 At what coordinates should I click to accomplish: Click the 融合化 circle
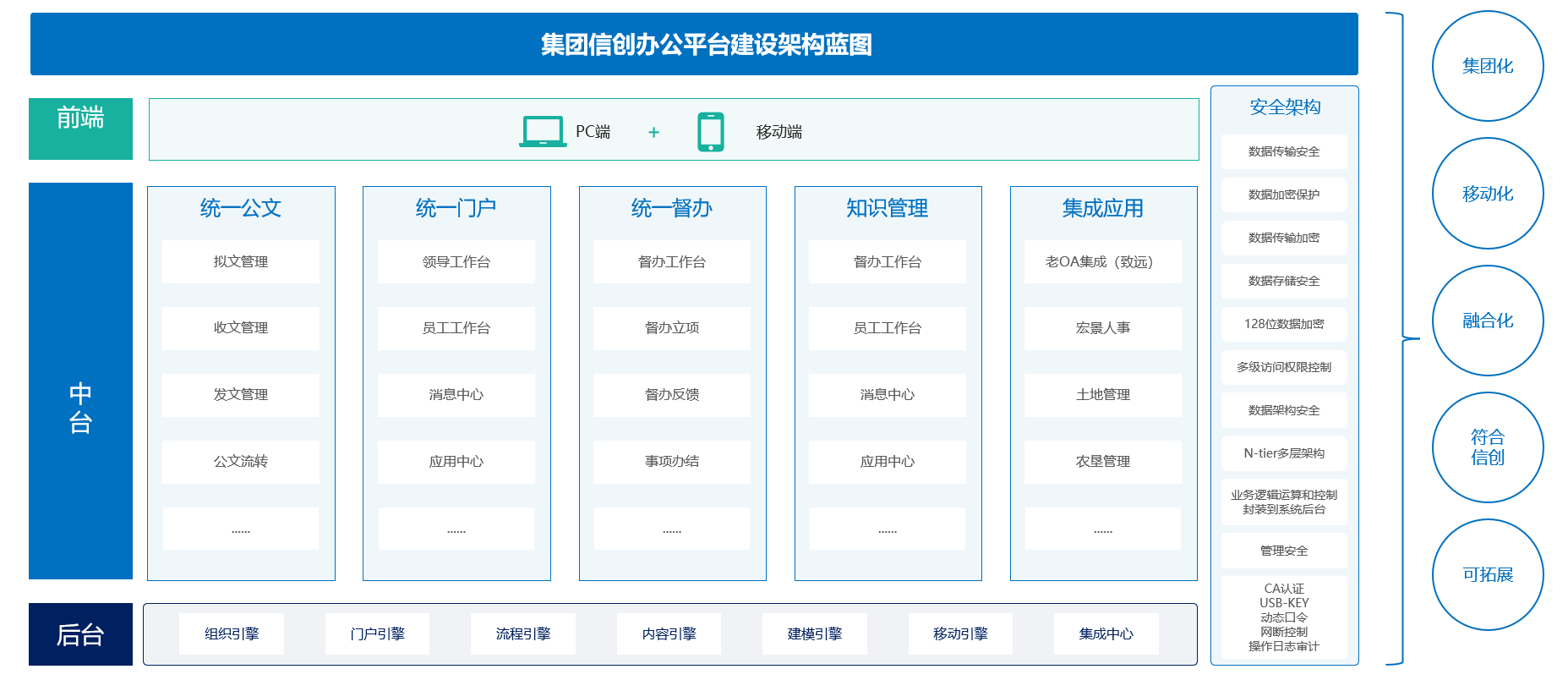(1488, 321)
